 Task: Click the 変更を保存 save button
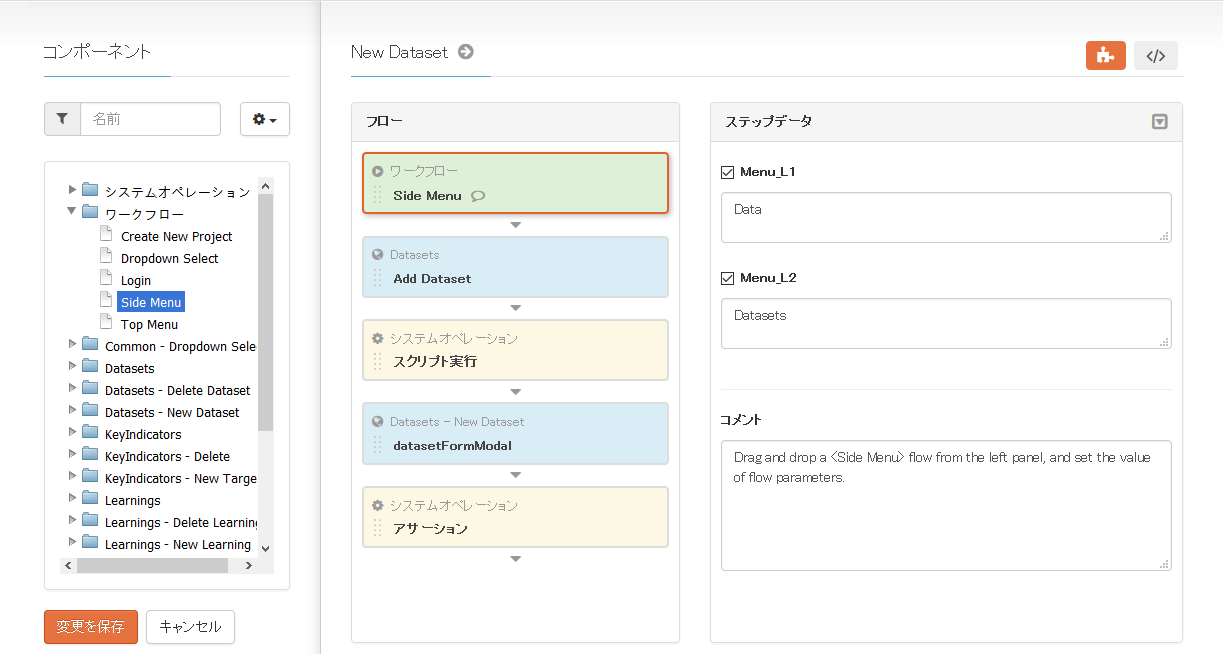(90, 627)
